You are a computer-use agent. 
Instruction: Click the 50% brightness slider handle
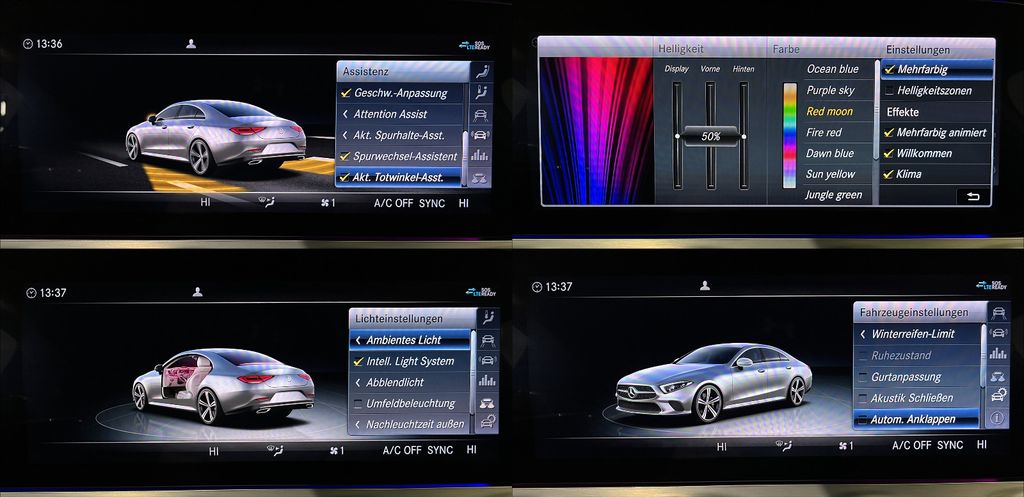(x=710, y=135)
